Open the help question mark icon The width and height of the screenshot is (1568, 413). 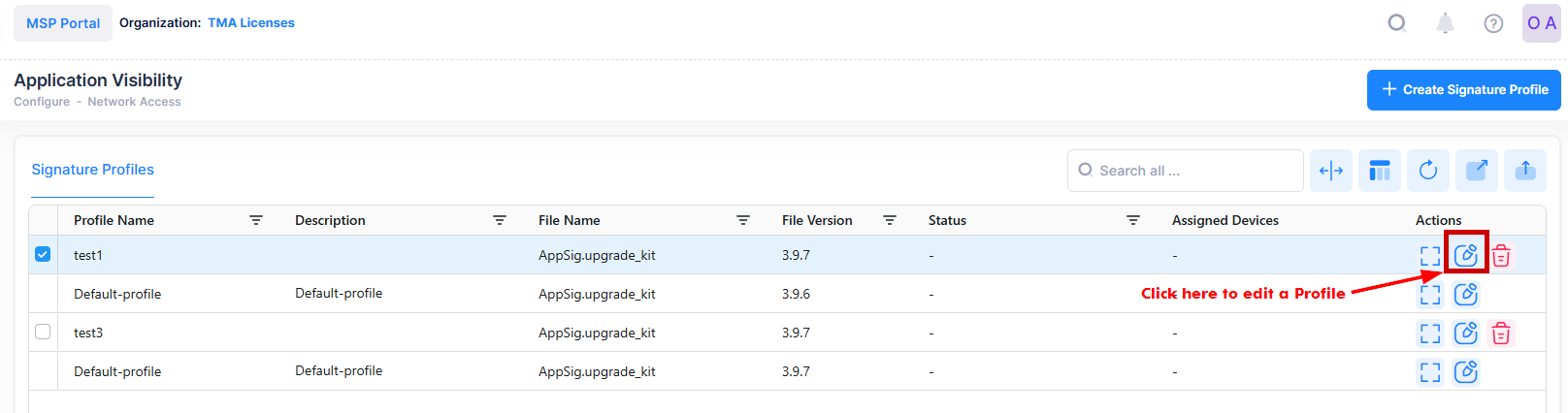coord(1493,23)
